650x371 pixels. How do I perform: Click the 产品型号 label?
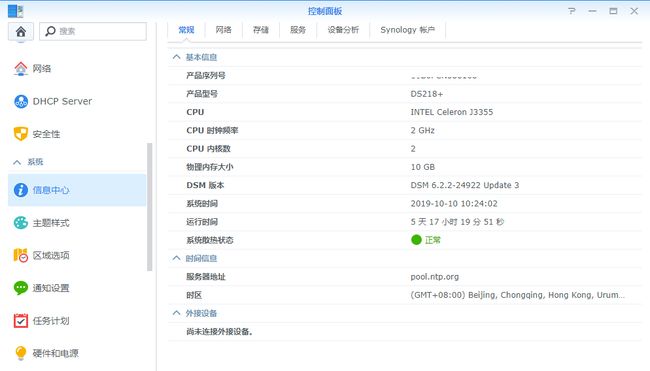pos(202,94)
